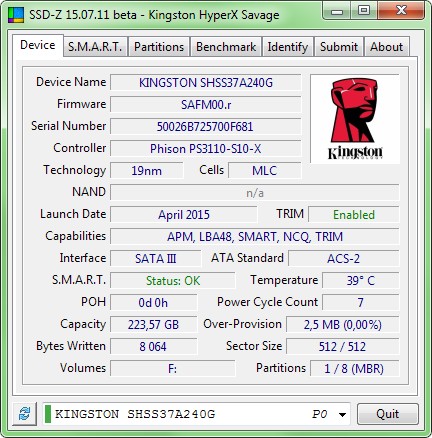Click the green drive status indicator bar

pos(48,414)
